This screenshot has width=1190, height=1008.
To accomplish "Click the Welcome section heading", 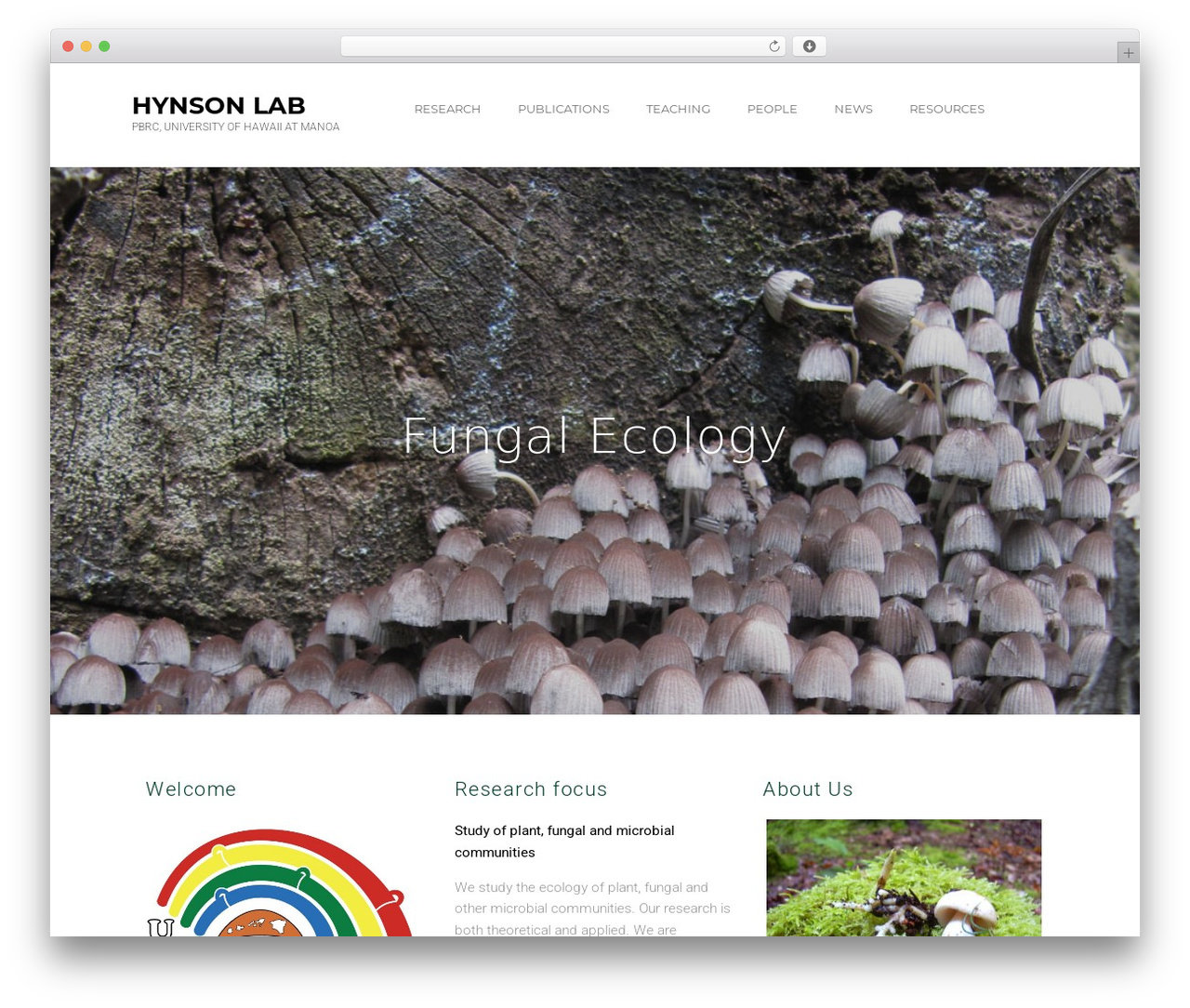I will pyautogui.click(x=191, y=789).
